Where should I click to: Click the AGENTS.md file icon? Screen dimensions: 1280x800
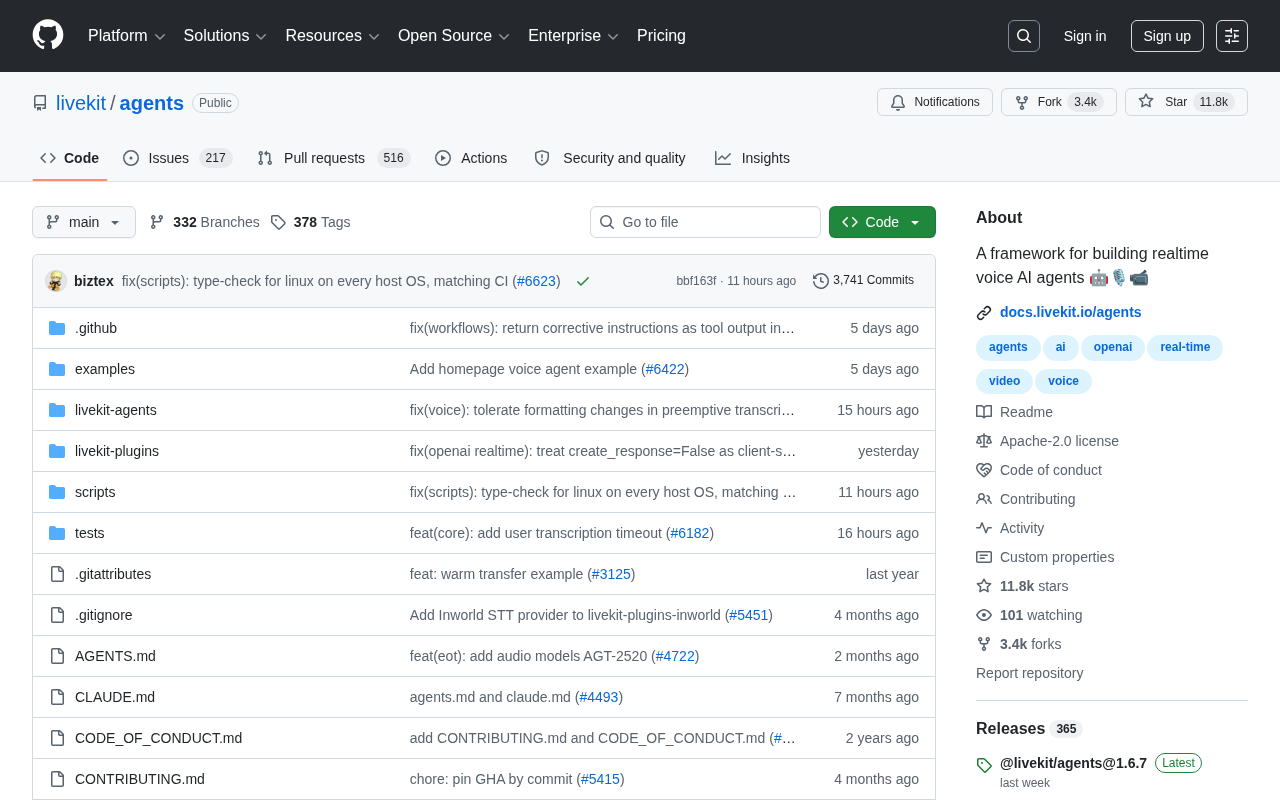pos(57,656)
